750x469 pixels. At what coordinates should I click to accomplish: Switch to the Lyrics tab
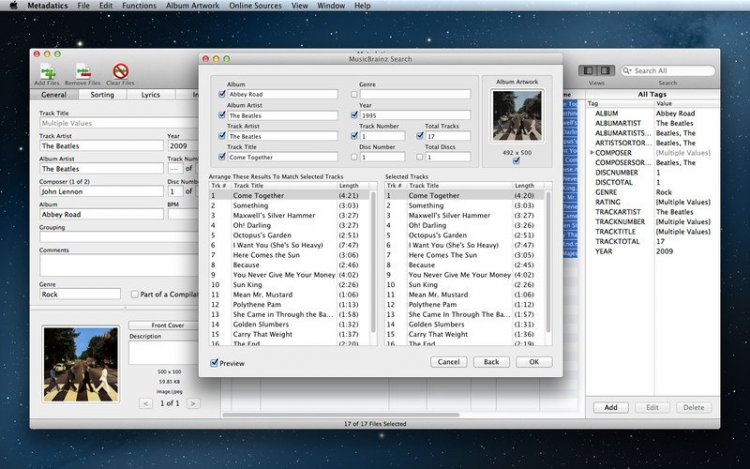coord(150,95)
